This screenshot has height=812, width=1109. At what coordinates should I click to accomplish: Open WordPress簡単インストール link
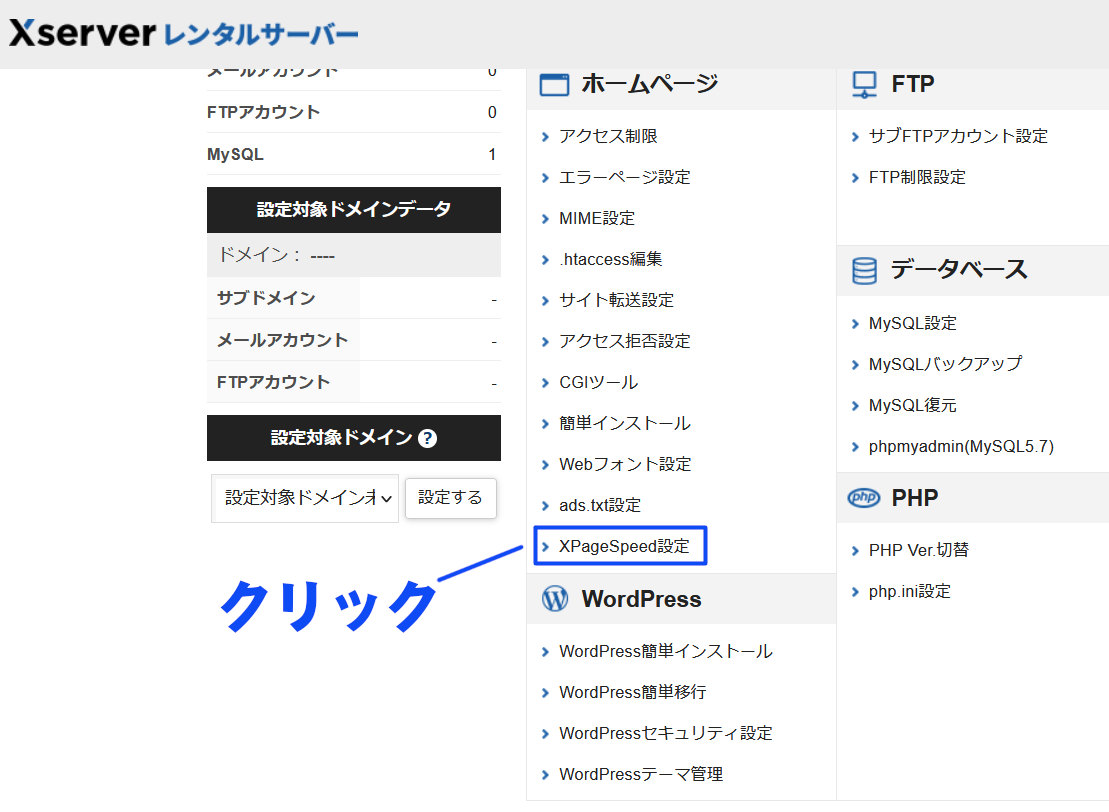tap(666, 651)
